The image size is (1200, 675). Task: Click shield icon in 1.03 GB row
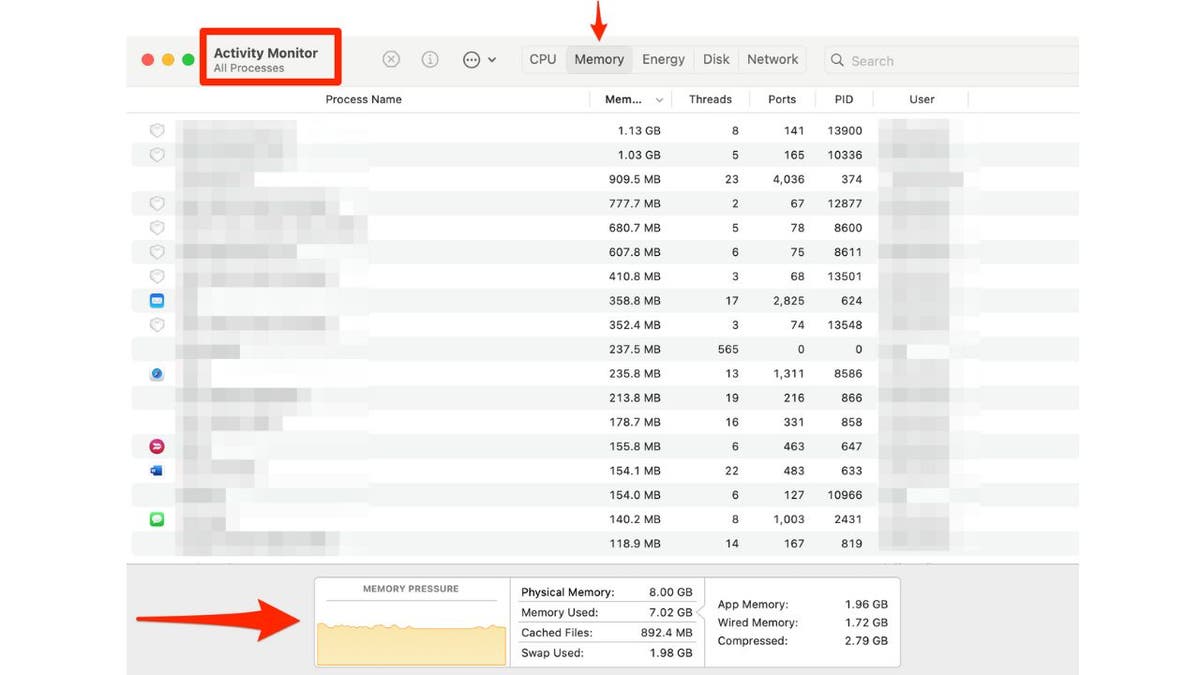tap(157, 155)
